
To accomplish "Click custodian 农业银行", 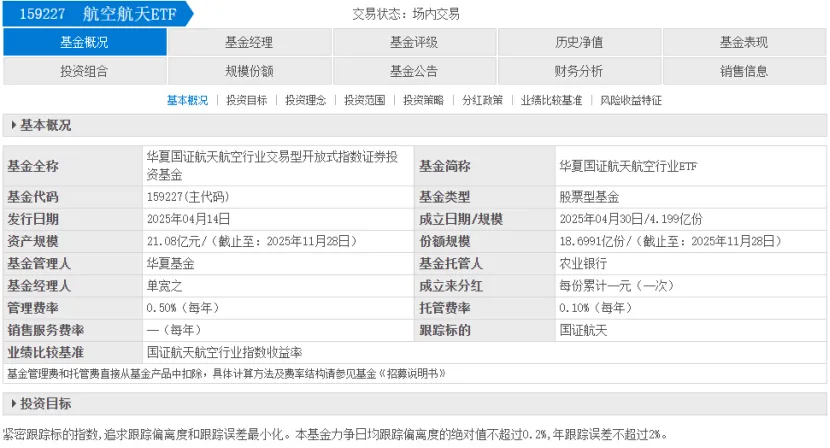I will pyautogui.click(x=583, y=264).
